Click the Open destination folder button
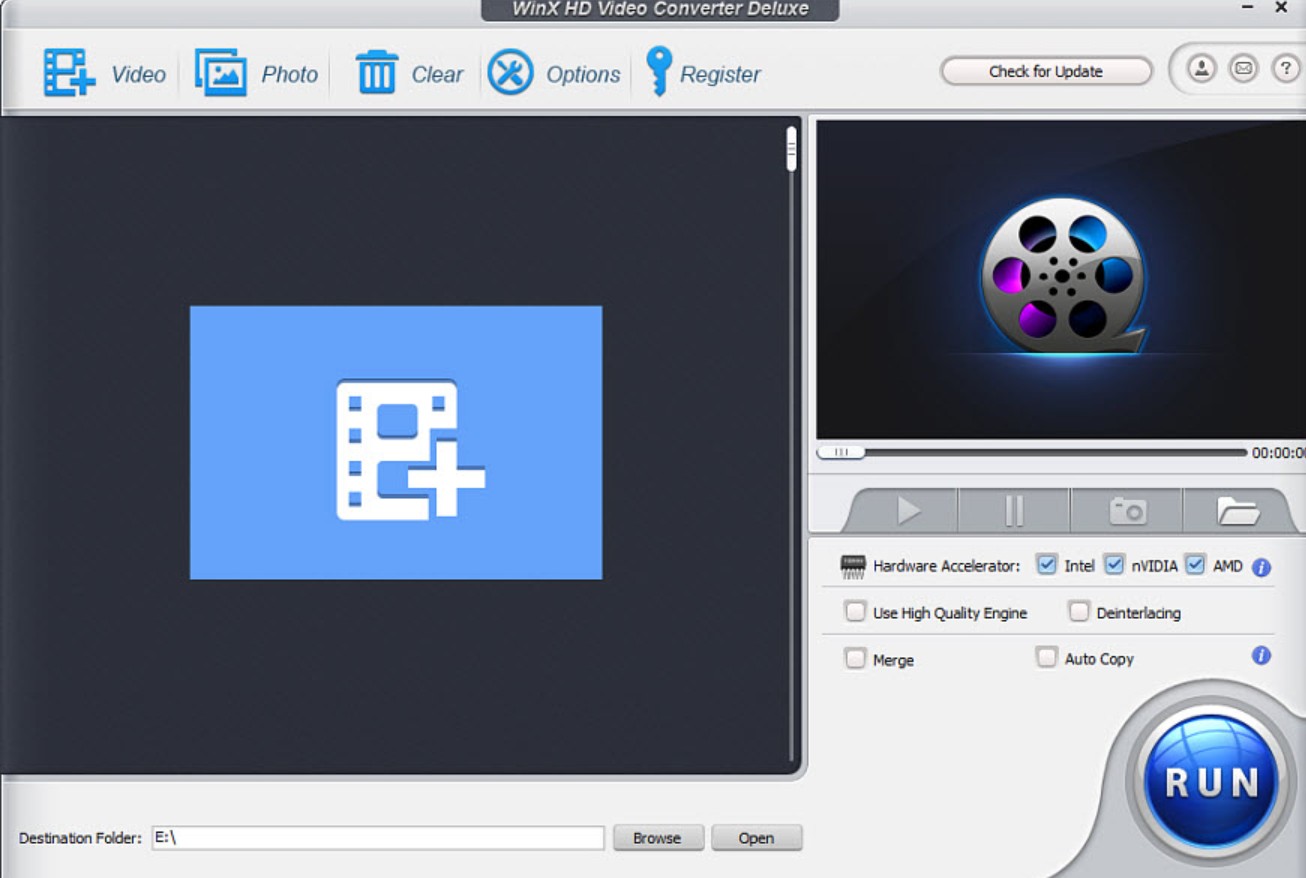The height and width of the screenshot is (878, 1306). [x=756, y=838]
